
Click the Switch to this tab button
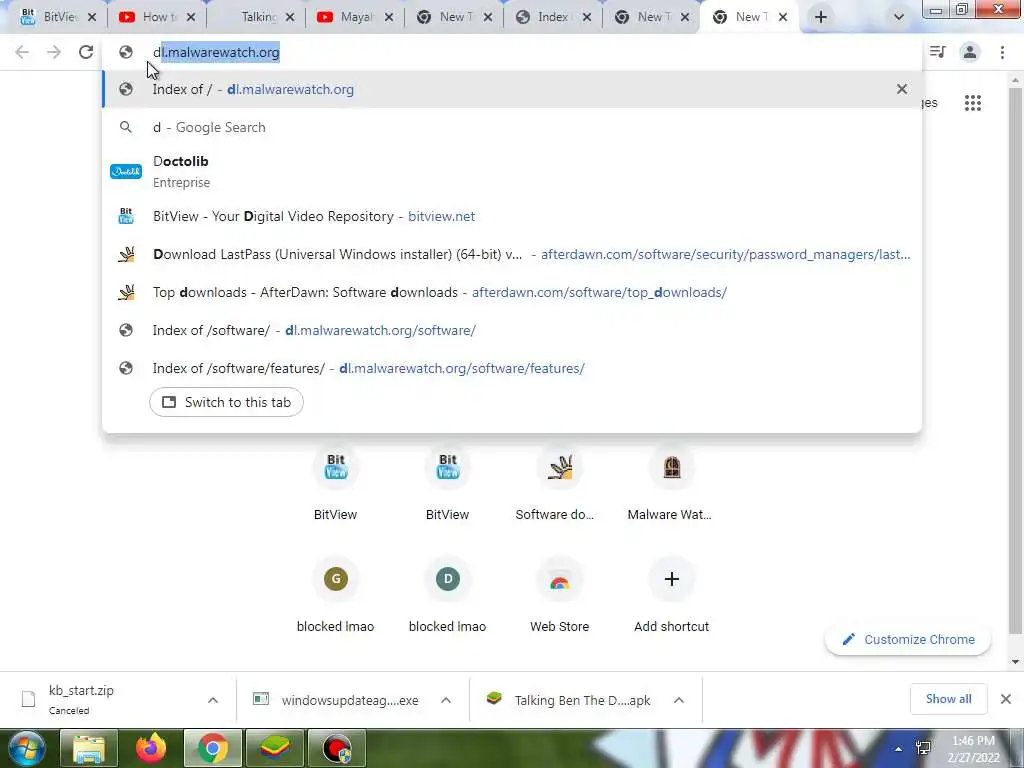(226, 402)
